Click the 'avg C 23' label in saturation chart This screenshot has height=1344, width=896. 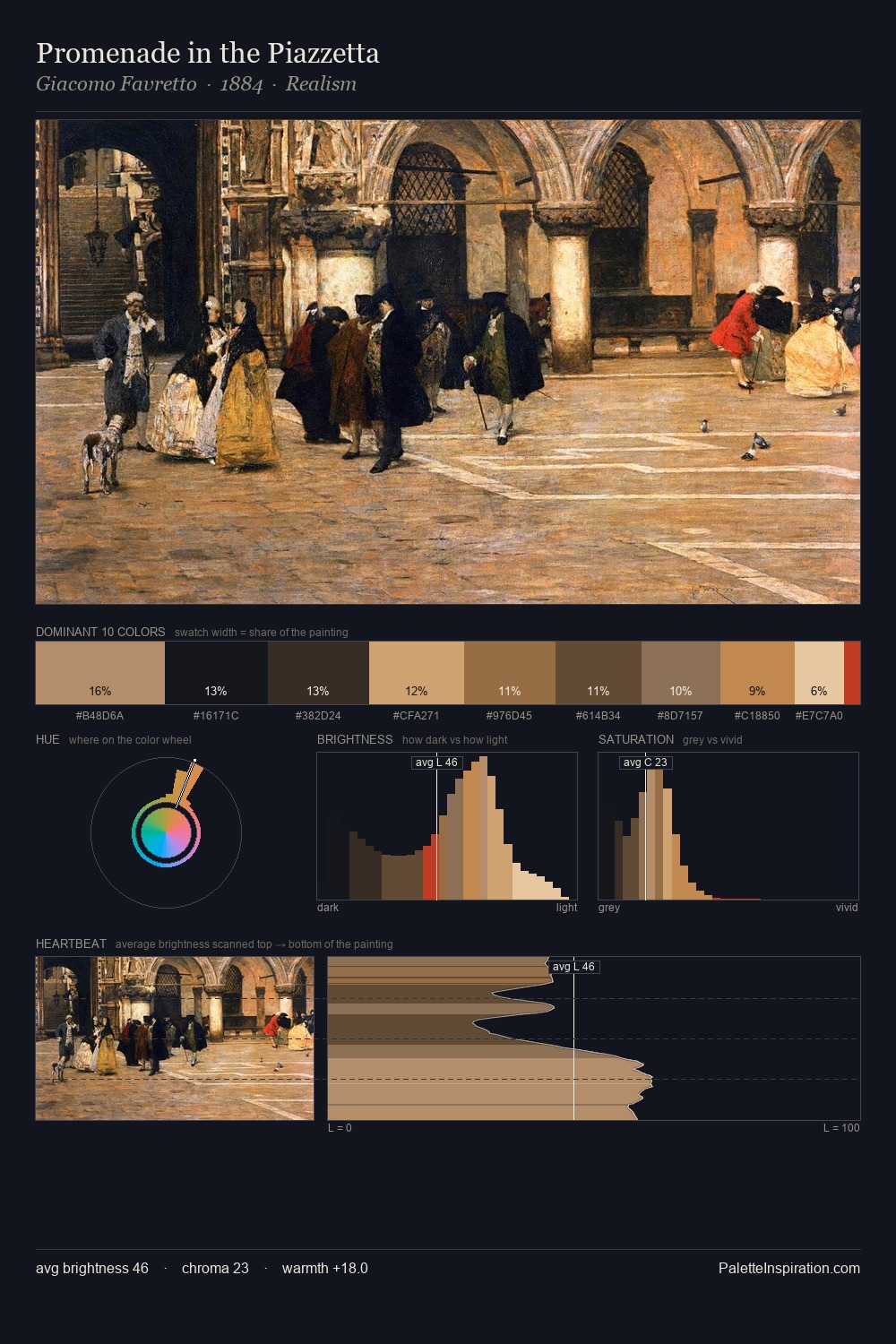[x=645, y=762]
